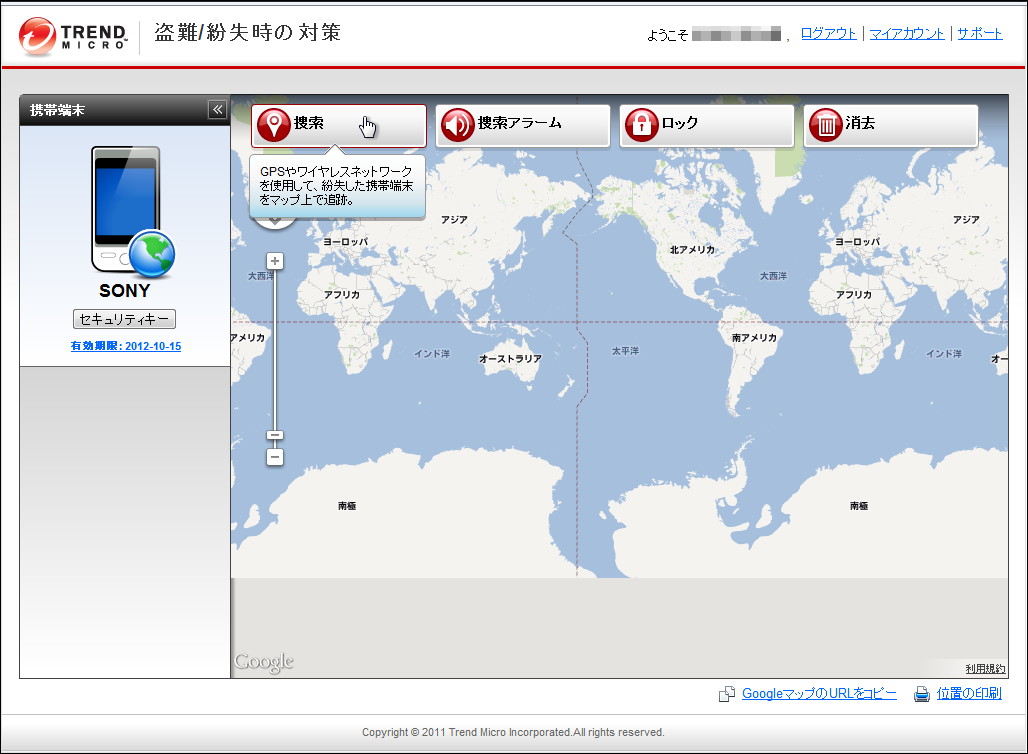1028x754 pixels.
Task: Click the 太平洋 label on the map
Action: pyautogui.click(x=625, y=351)
